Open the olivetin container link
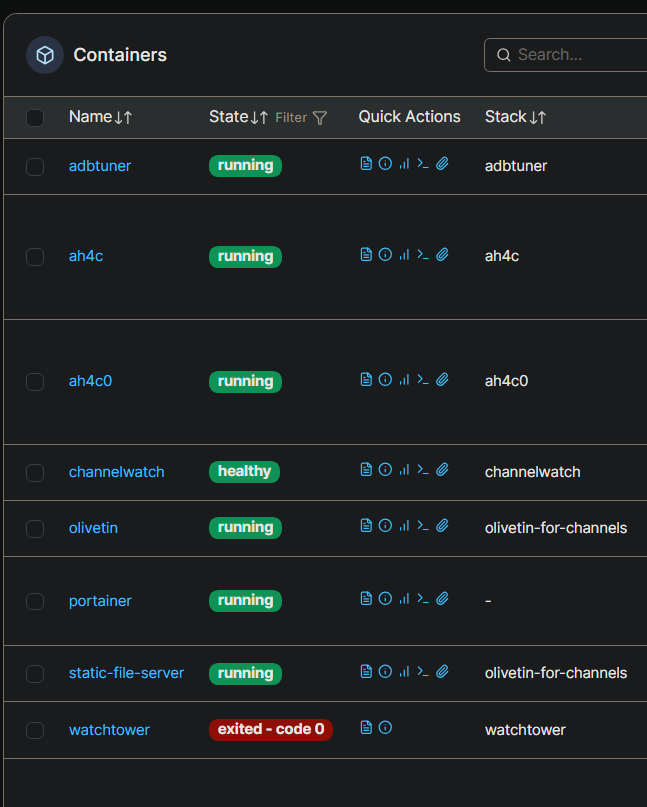647x807 pixels. coord(93,528)
